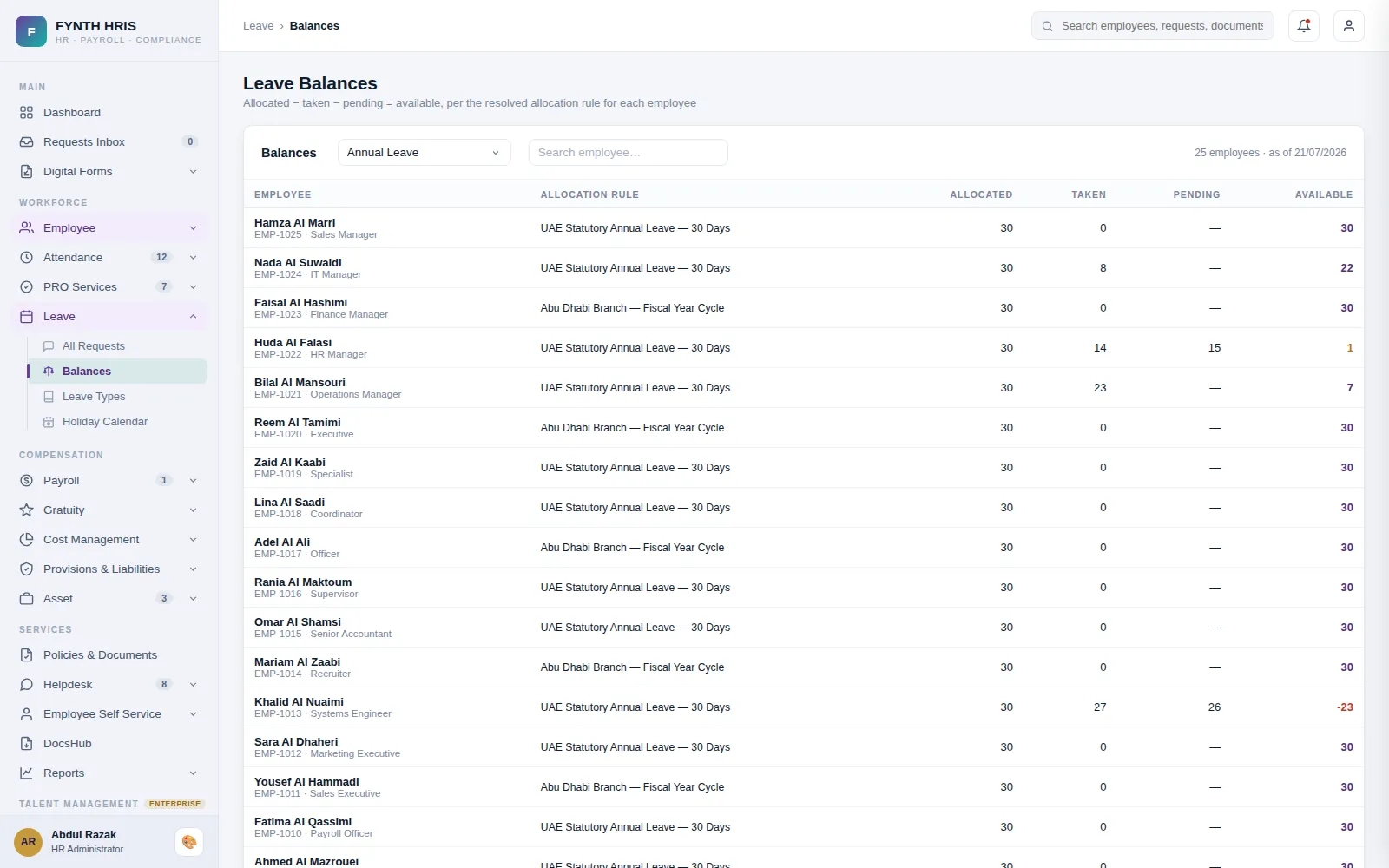Open Holiday Calendar submenu item

[x=117, y=422]
